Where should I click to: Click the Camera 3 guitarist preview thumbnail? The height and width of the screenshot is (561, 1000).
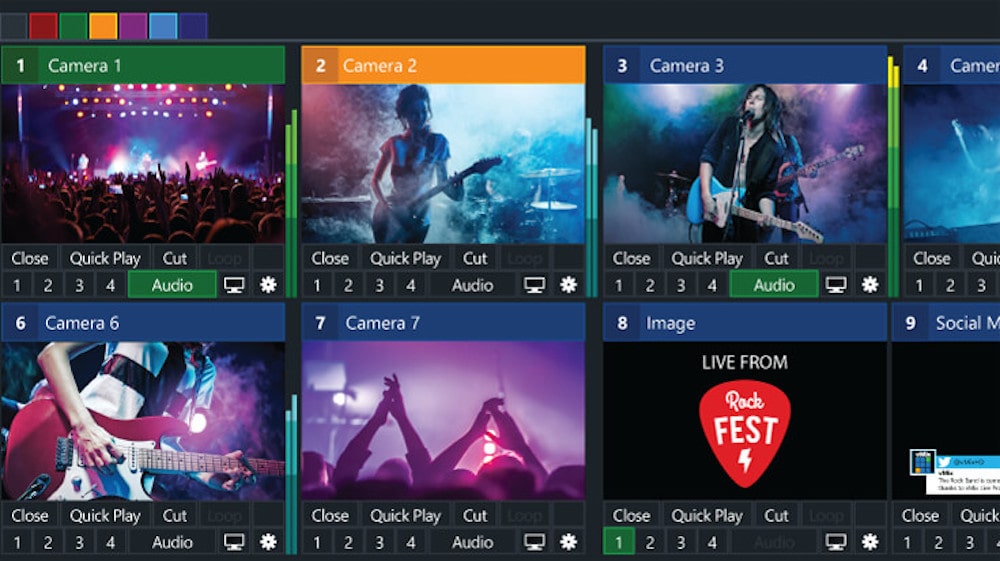pyautogui.click(x=745, y=163)
